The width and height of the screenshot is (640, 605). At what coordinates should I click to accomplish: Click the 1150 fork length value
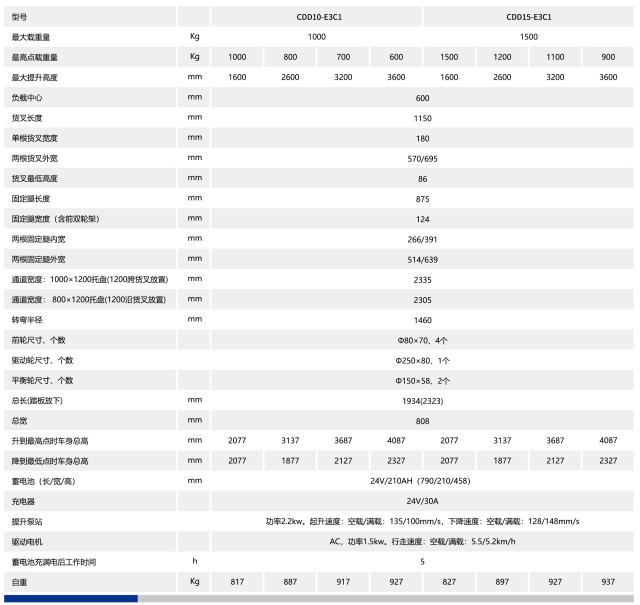[422, 118]
